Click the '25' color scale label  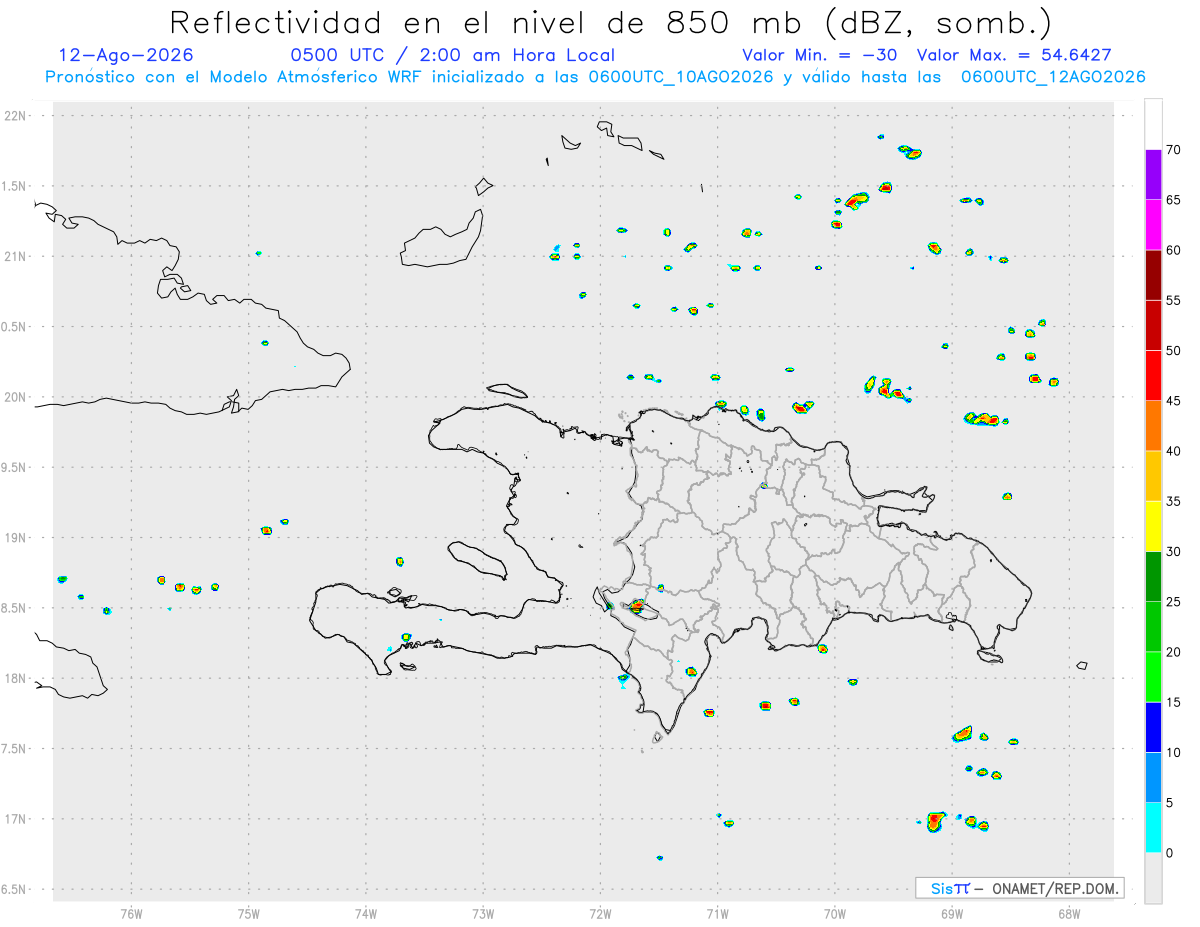(x=1173, y=602)
